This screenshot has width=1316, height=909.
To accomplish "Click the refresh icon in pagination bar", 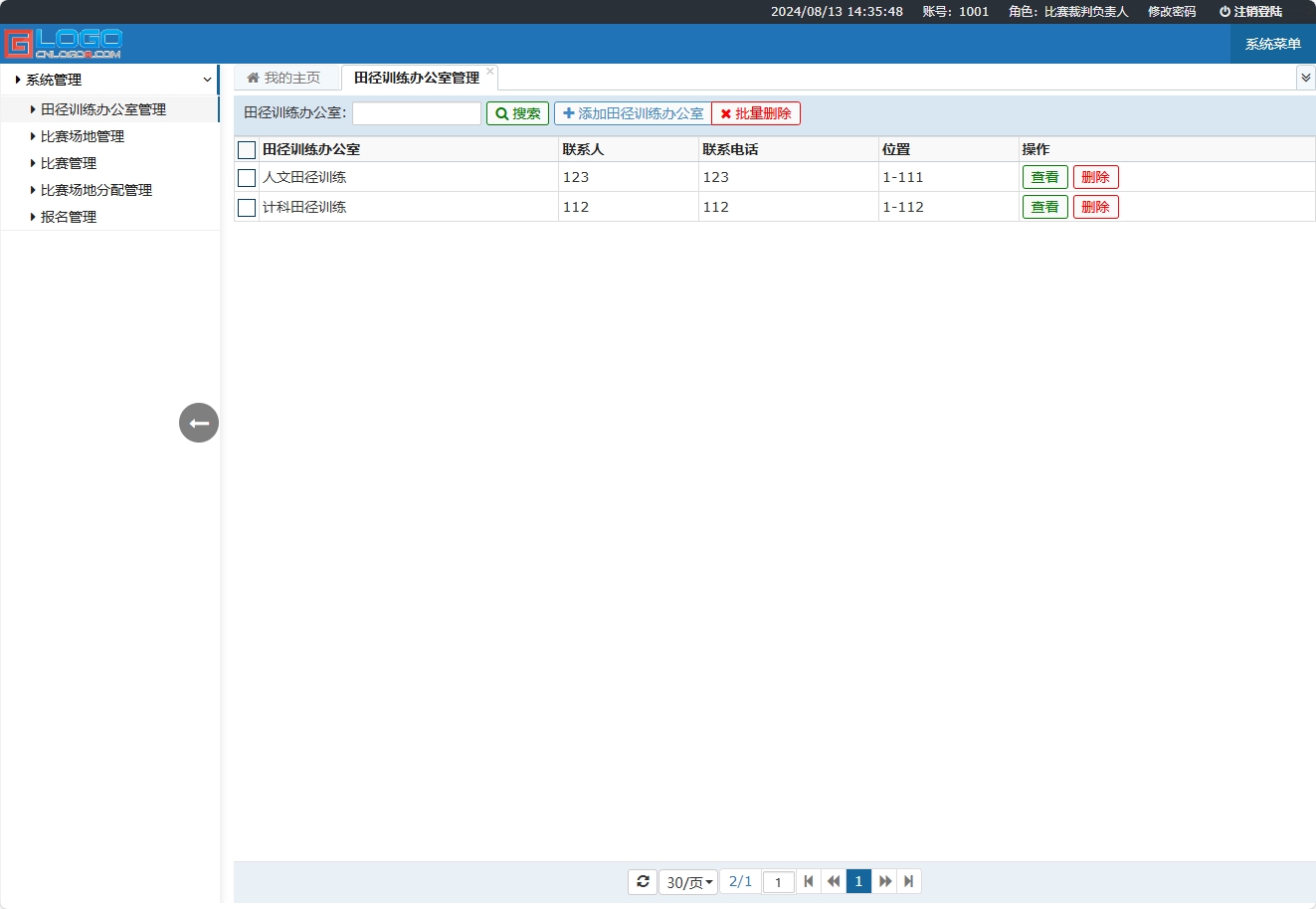I will [643, 881].
